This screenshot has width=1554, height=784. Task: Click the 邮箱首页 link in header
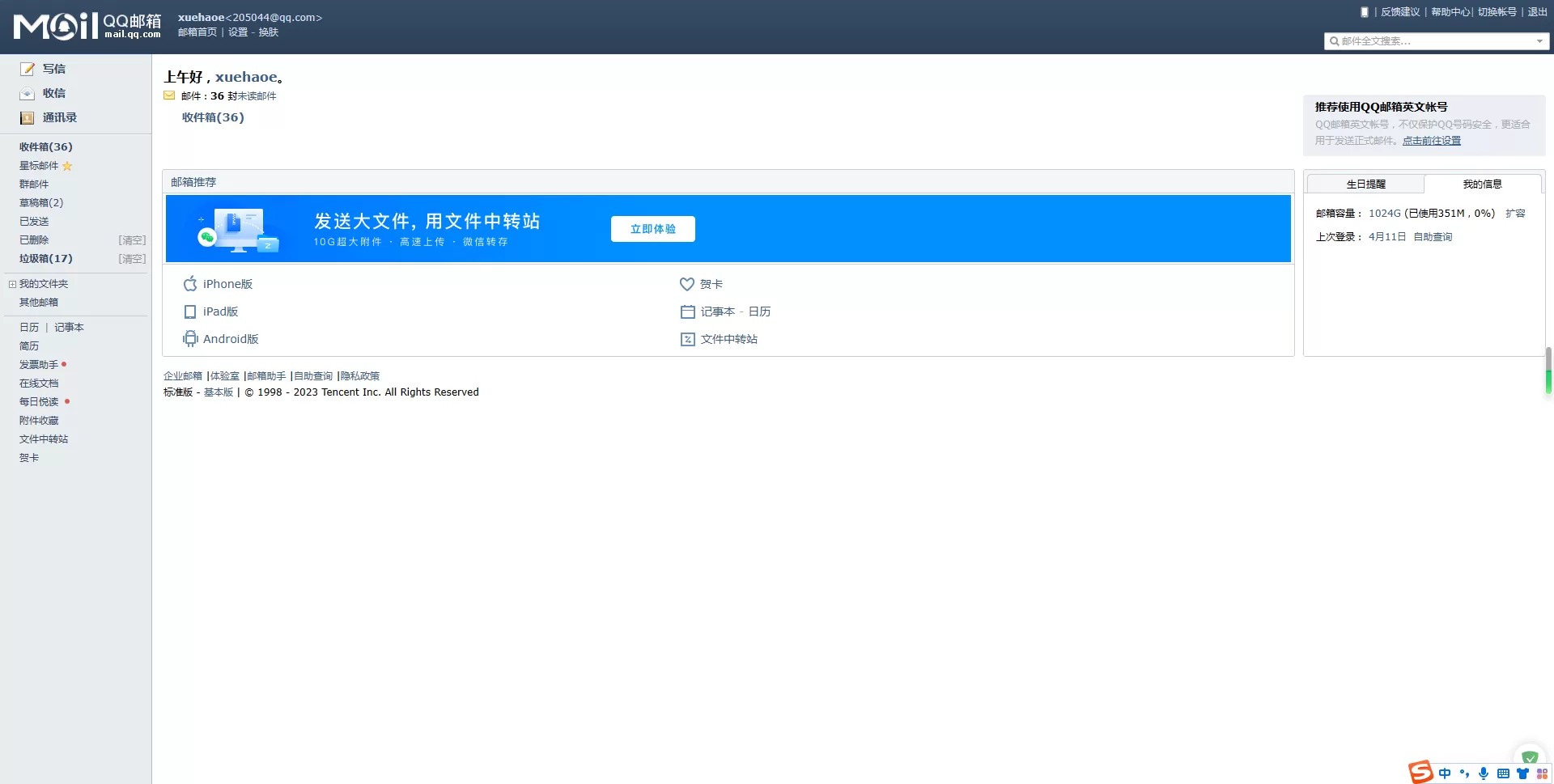tap(197, 32)
